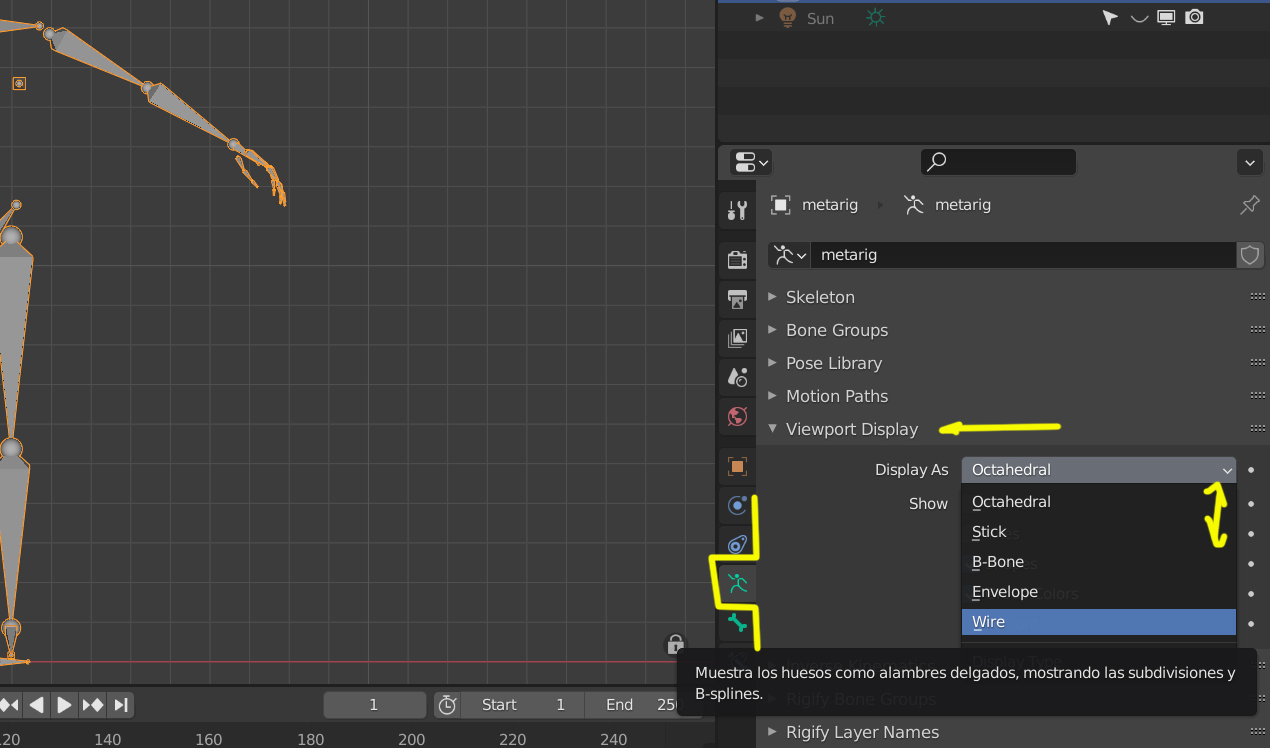1270x748 pixels.
Task: Open the Physics properties tab
Action: tap(737, 505)
